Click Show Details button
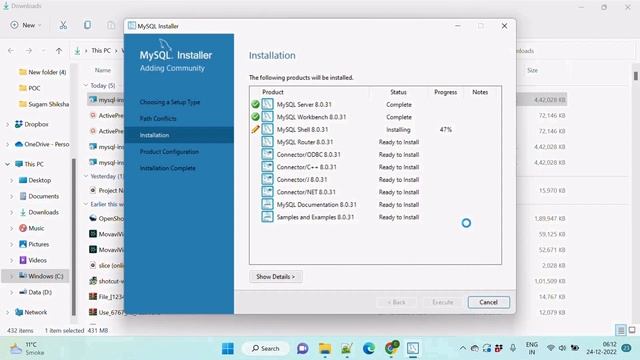Image resolution: width=640 pixels, height=360 pixels. coord(276,276)
